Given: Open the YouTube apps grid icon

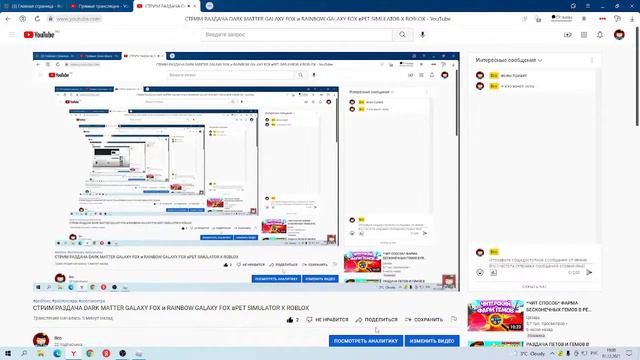Looking at the screenshot, I should [584, 35].
